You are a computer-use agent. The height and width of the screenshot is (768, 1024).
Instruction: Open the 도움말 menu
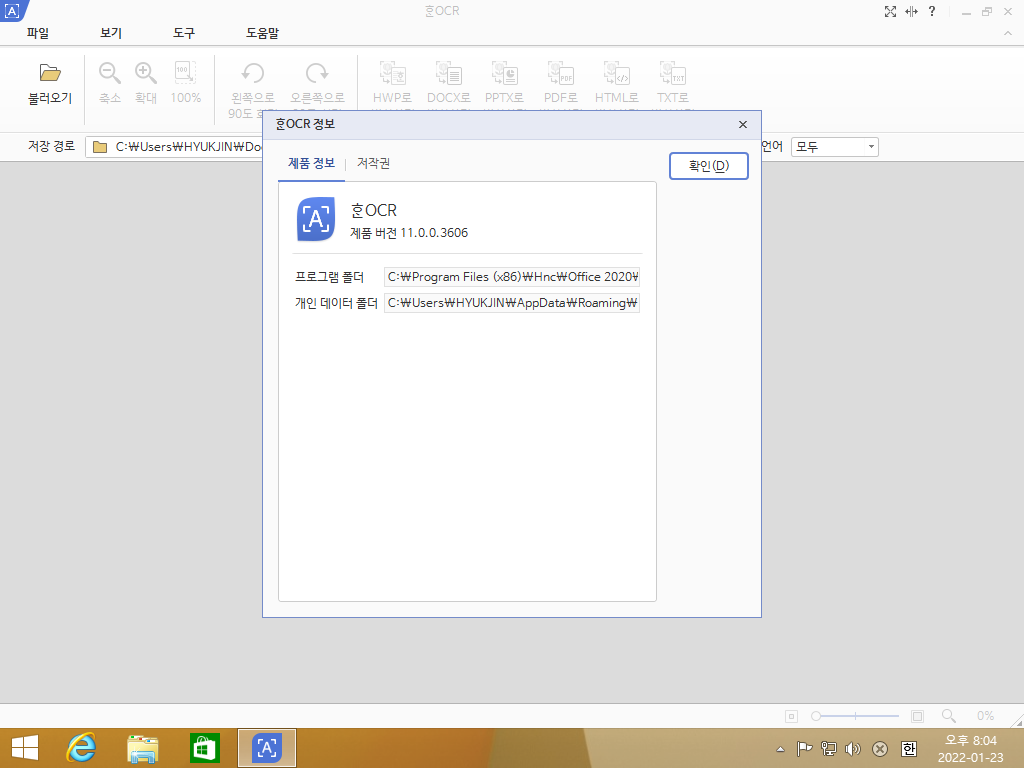point(263,33)
